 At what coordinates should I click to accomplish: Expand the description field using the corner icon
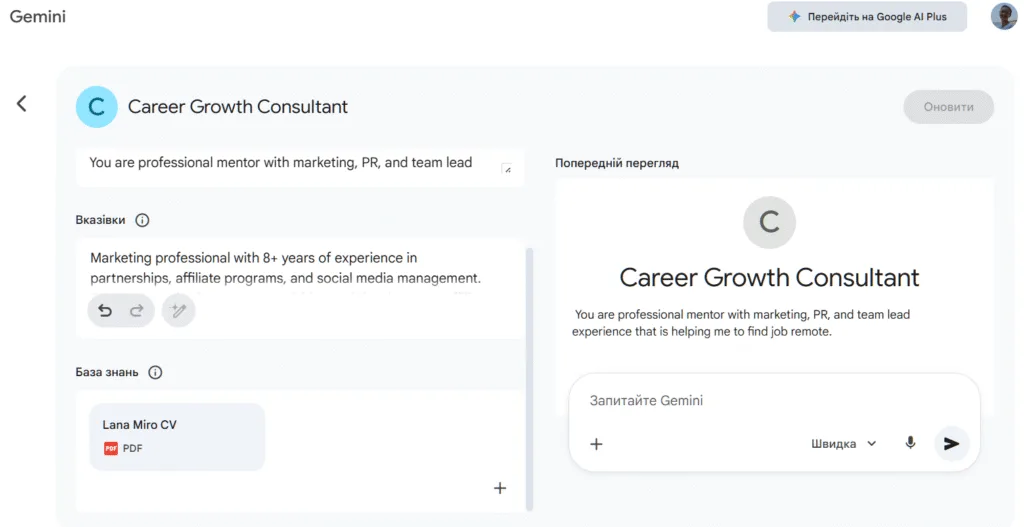coord(506,169)
